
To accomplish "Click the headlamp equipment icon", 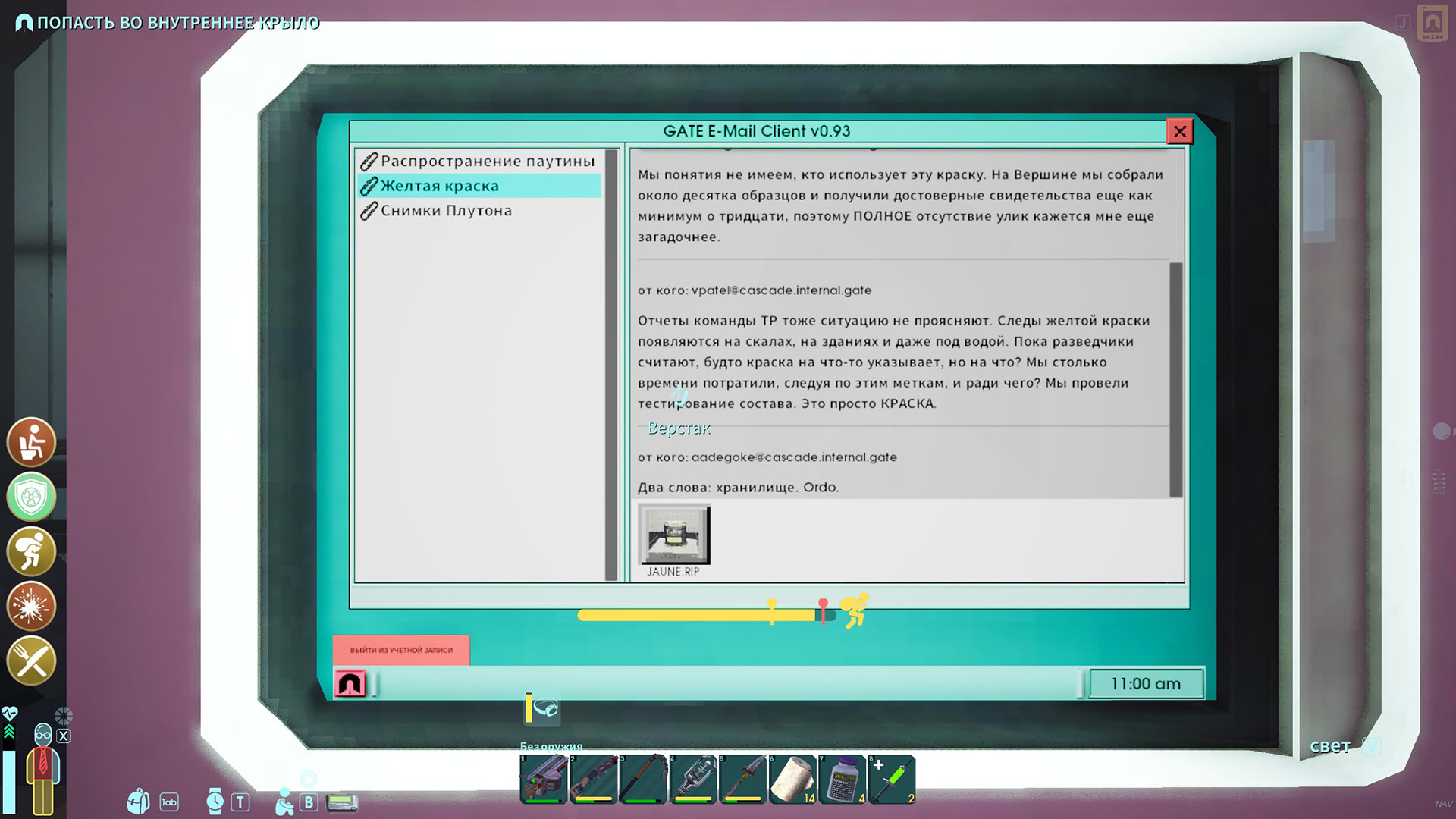I will 546,709.
